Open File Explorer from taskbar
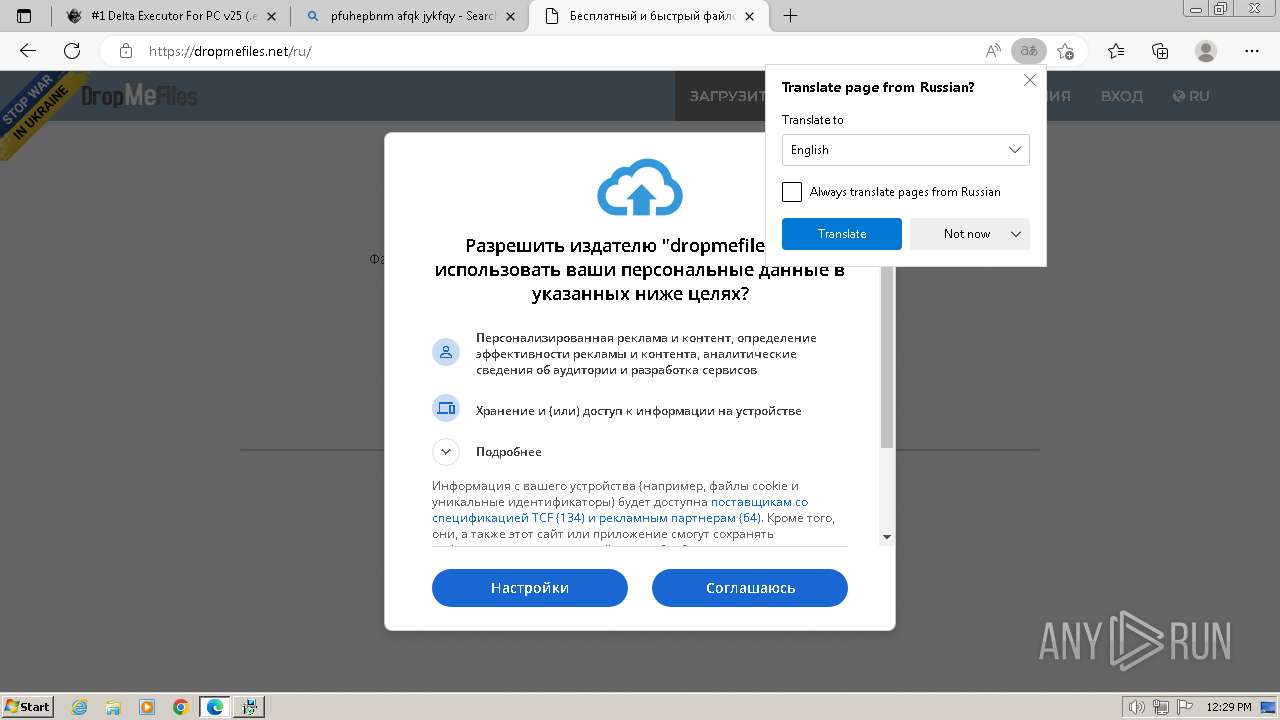The width and height of the screenshot is (1280, 720). (113, 707)
